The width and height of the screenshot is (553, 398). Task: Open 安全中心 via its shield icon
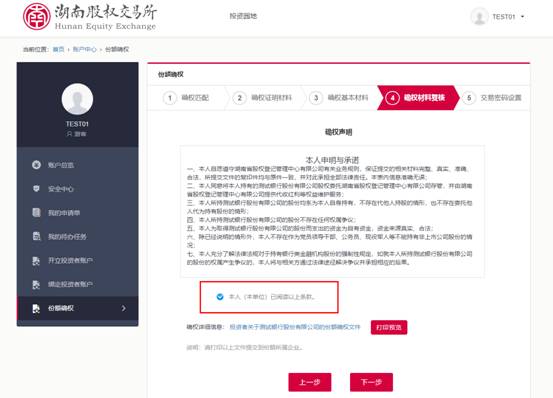tap(36, 189)
